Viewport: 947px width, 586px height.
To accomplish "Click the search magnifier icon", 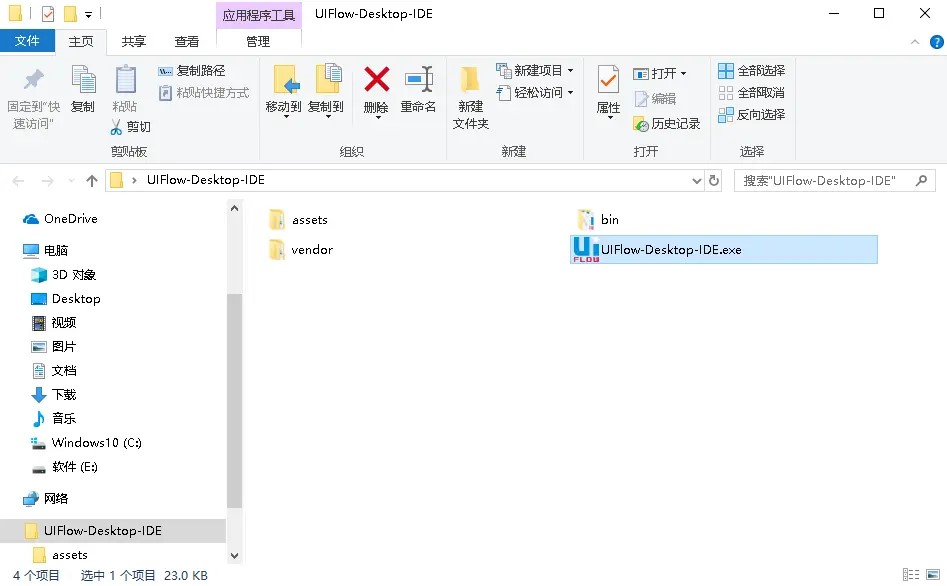I will (x=921, y=180).
